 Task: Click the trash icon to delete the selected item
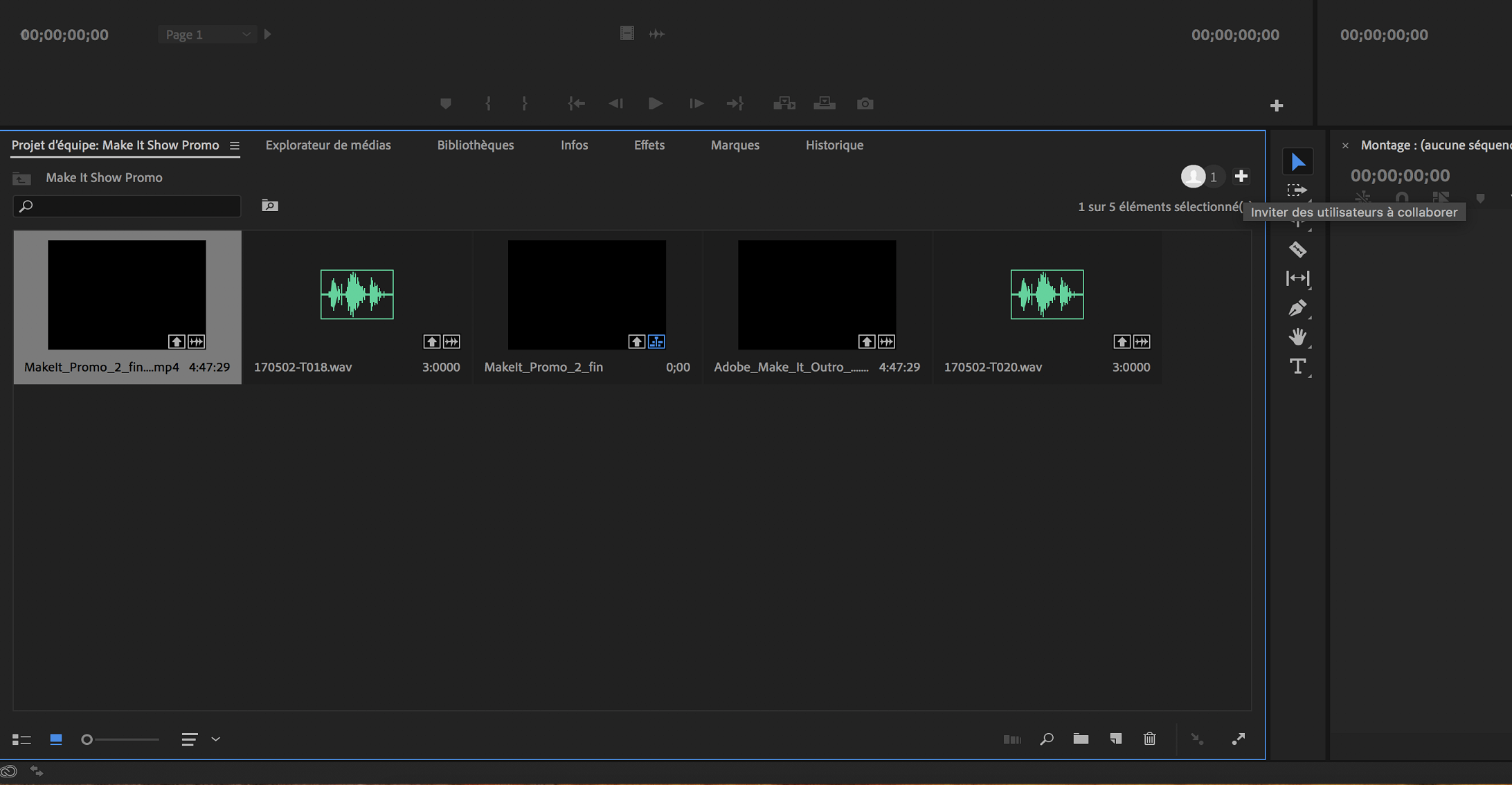(1149, 739)
